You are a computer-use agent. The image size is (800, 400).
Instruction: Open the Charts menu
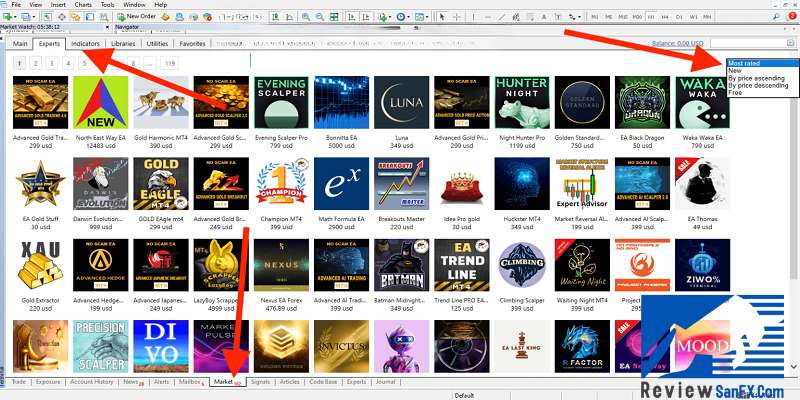[83, 5]
